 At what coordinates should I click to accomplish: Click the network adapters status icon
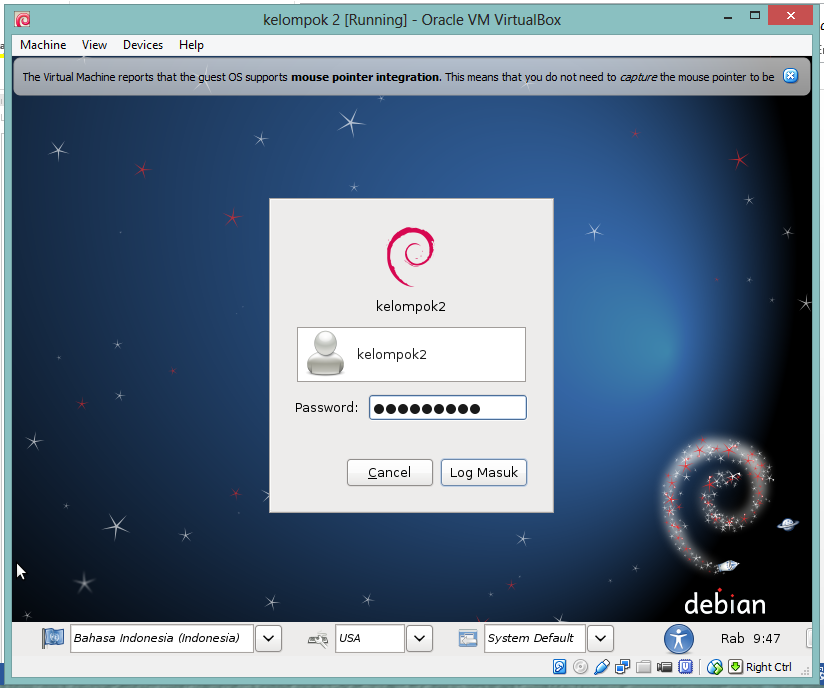tap(622, 667)
